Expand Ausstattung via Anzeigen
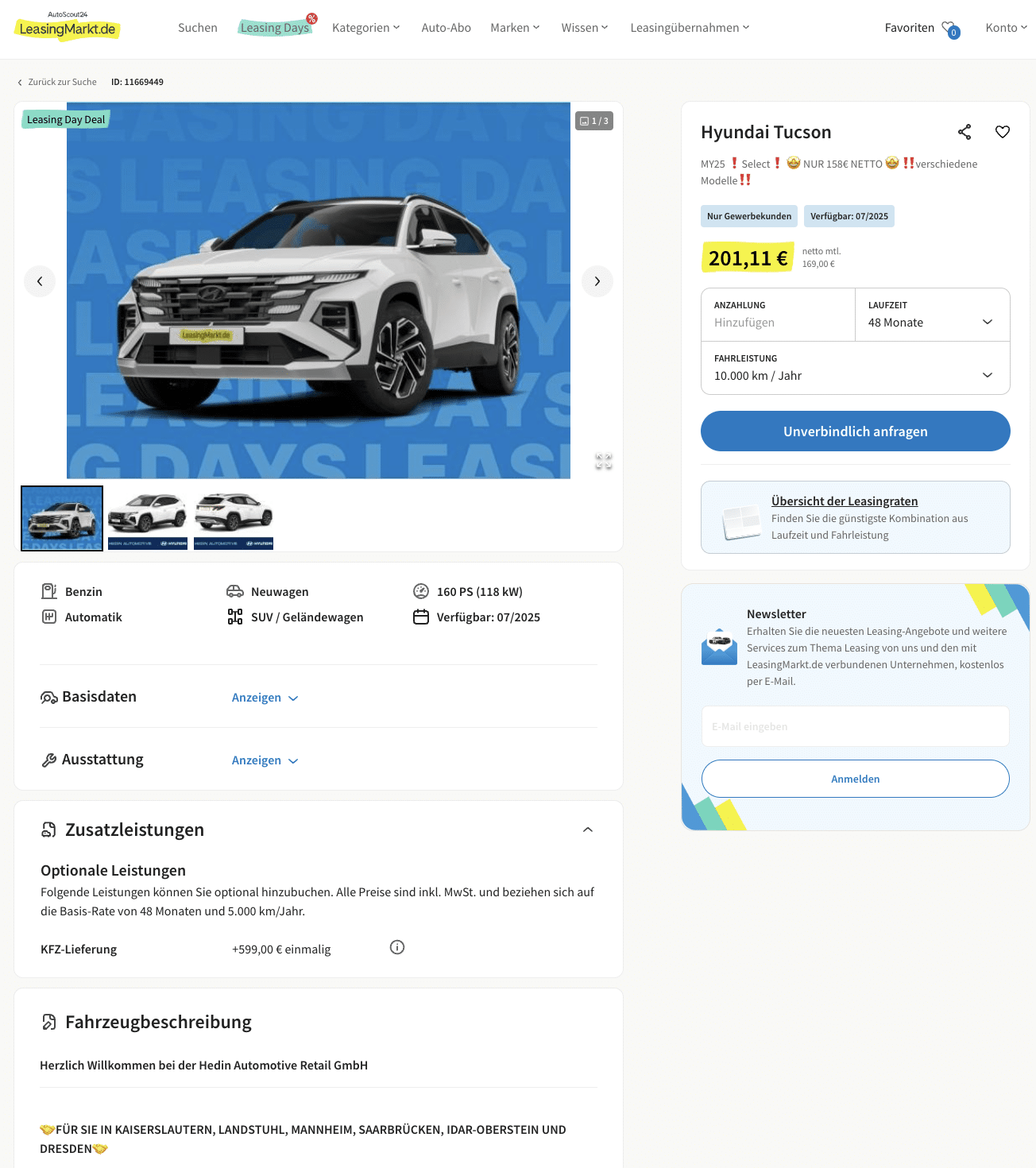1036x1168 pixels. [x=265, y=760]
